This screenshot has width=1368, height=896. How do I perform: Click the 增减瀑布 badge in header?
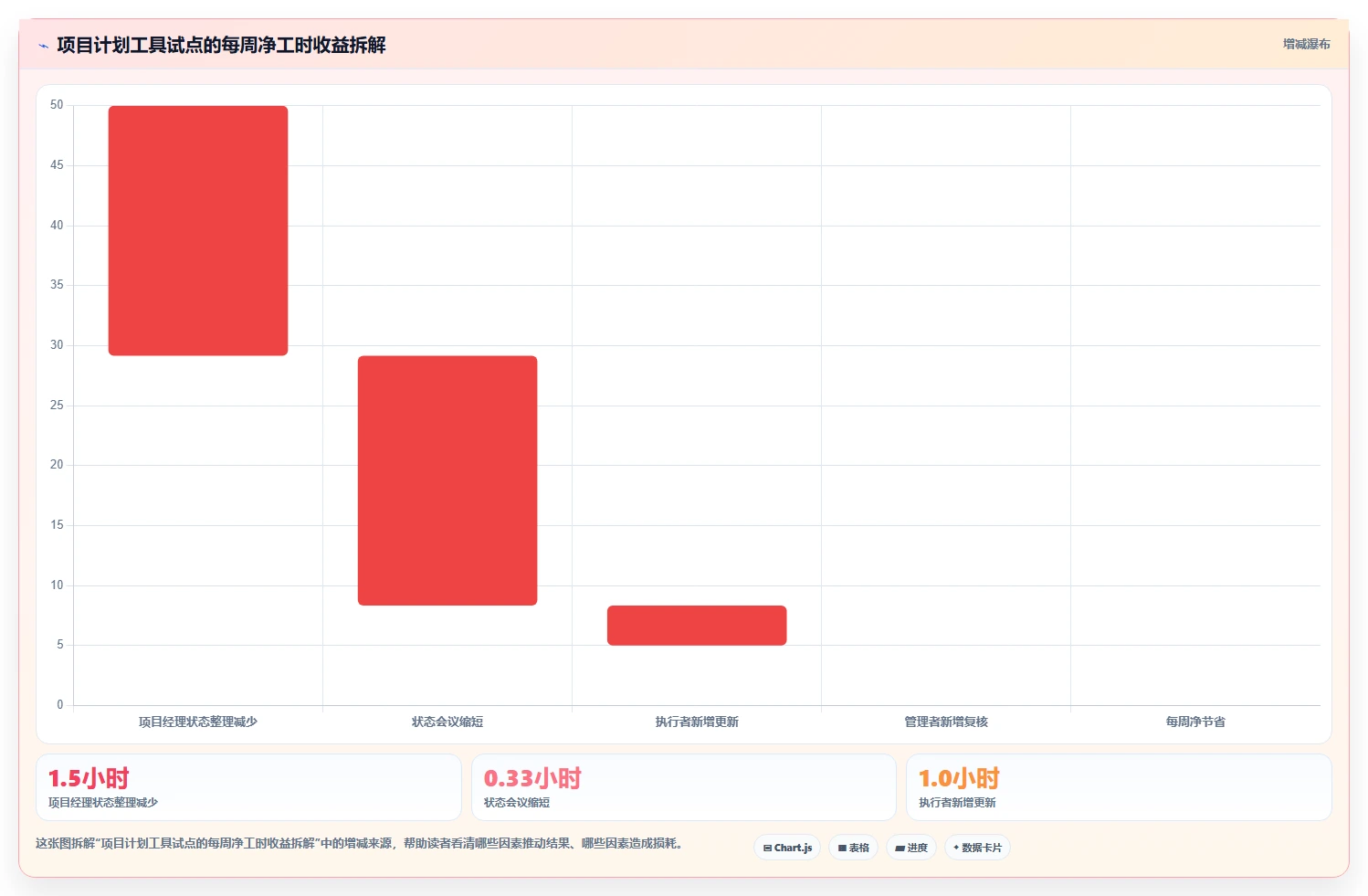point(1306,44)
